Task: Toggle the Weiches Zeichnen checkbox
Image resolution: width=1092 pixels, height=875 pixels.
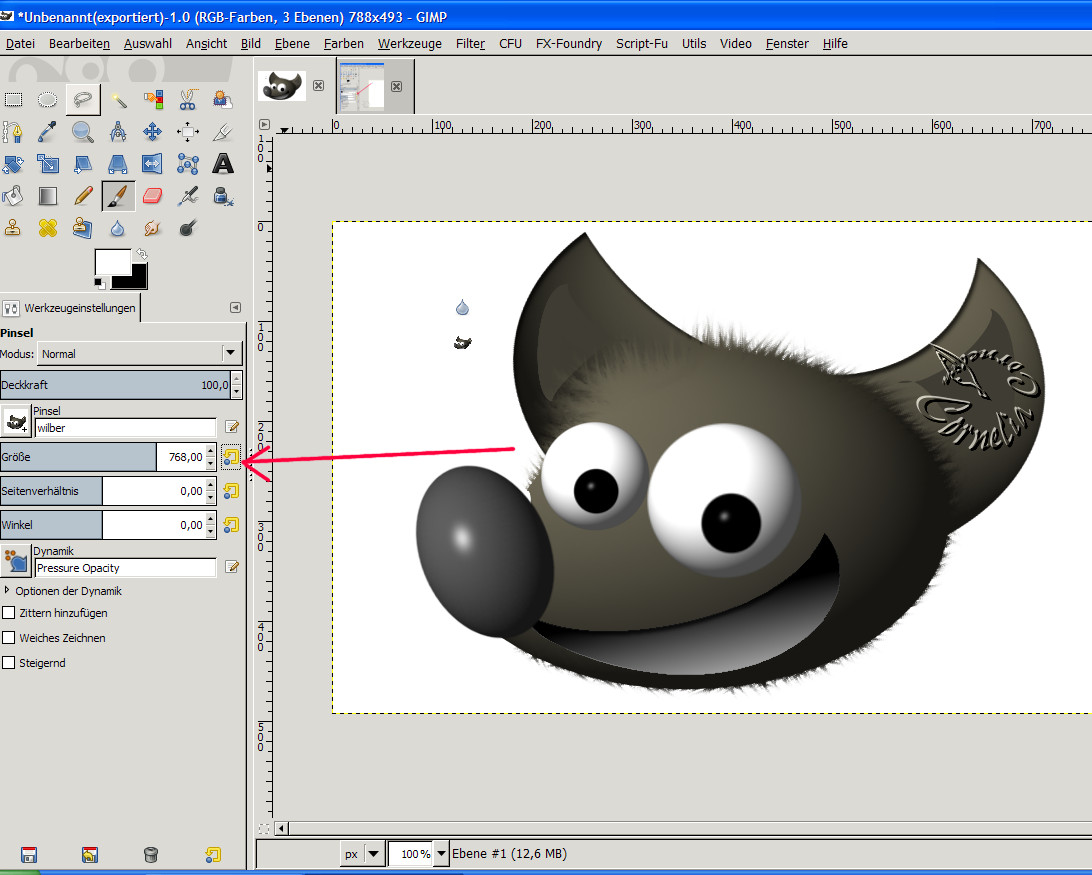Action: [9, 638]
